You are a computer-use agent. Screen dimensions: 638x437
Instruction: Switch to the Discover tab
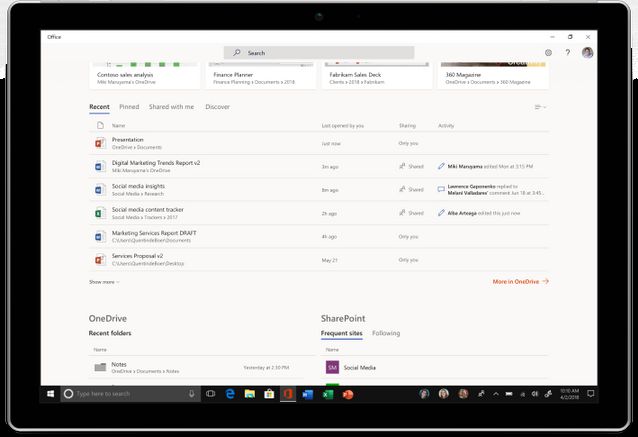click(x=217, y=107)
